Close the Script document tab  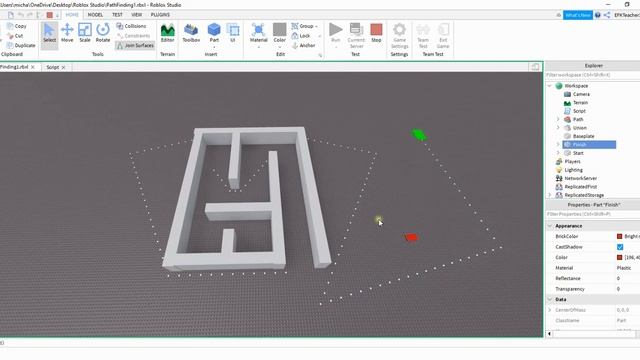[x=63, y=67]
